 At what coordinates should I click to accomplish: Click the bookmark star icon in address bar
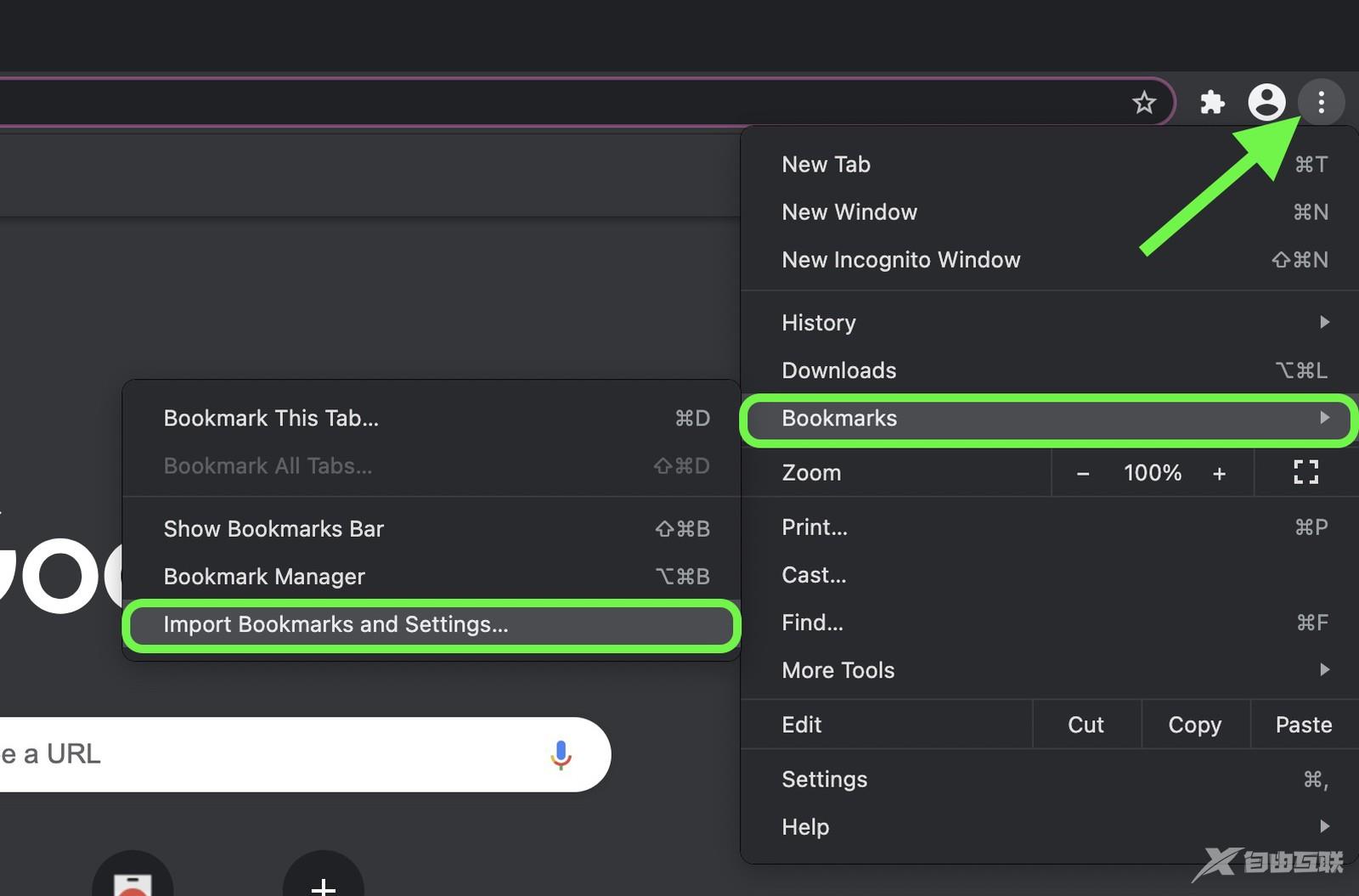coord(1144,103)
